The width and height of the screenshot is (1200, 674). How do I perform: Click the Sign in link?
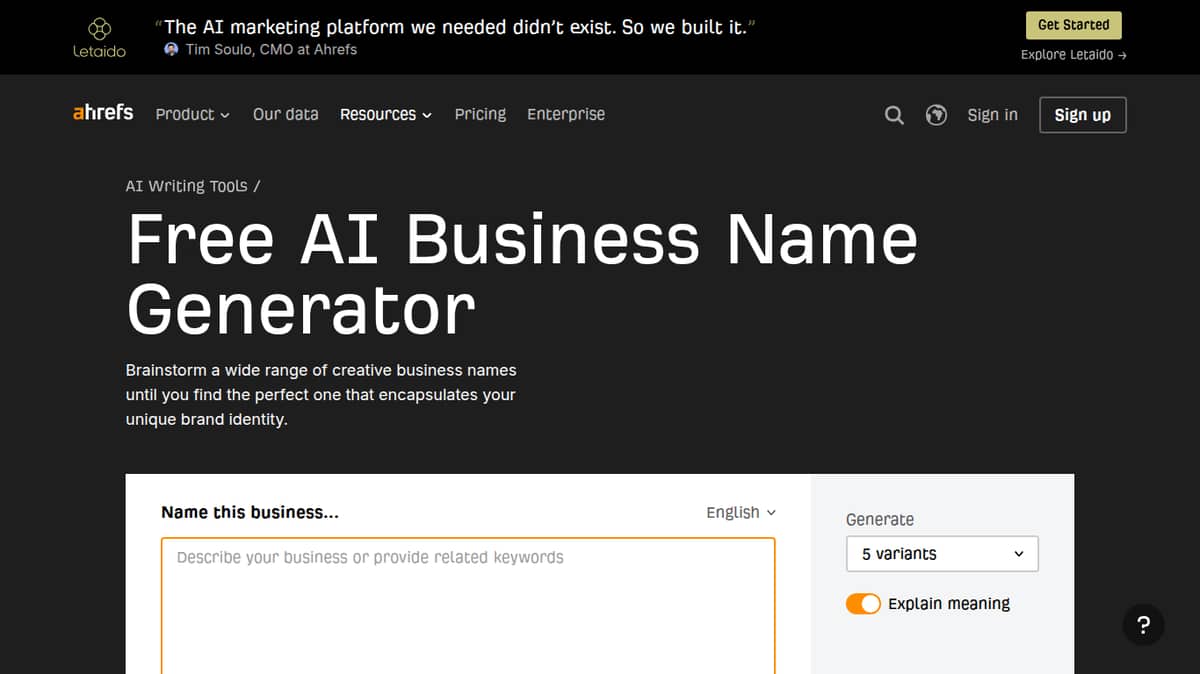(992, 115)
